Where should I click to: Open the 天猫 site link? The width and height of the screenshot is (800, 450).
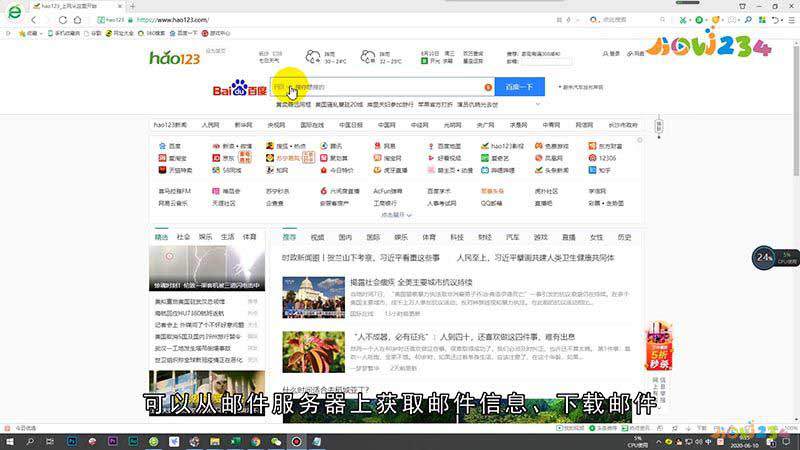click(175, 170)
